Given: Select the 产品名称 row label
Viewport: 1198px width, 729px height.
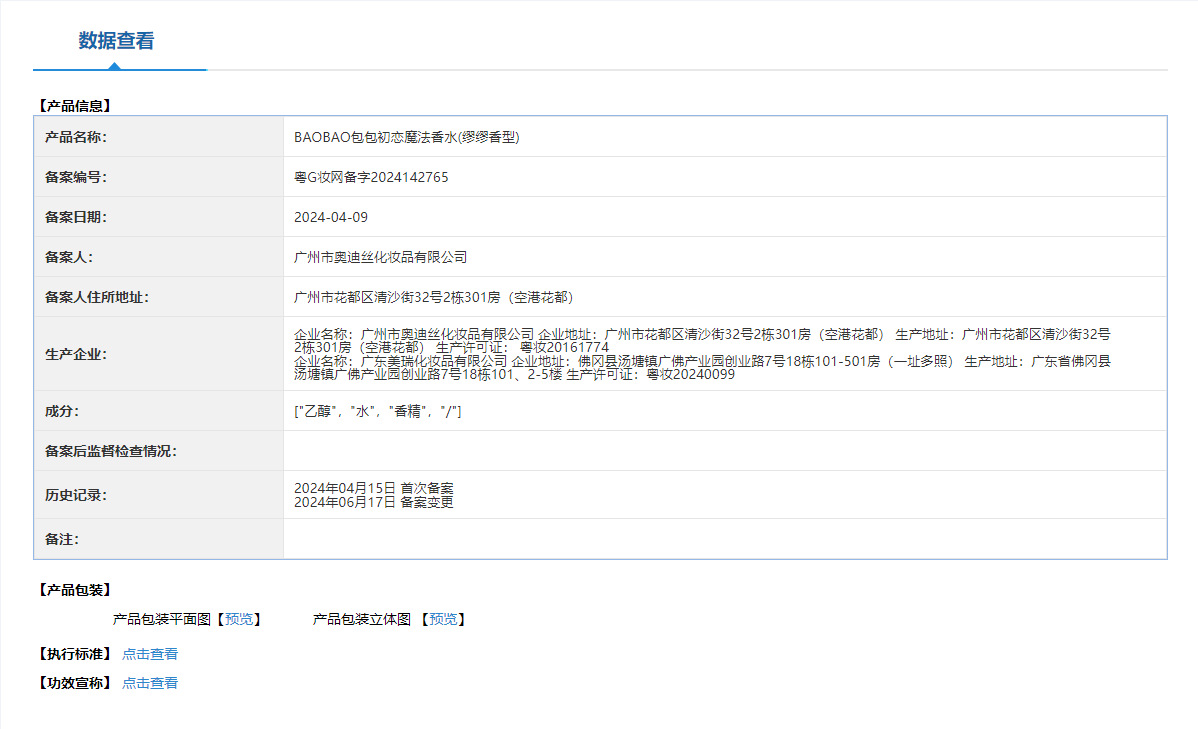Looking at the screenshot, I should point(76,138).
